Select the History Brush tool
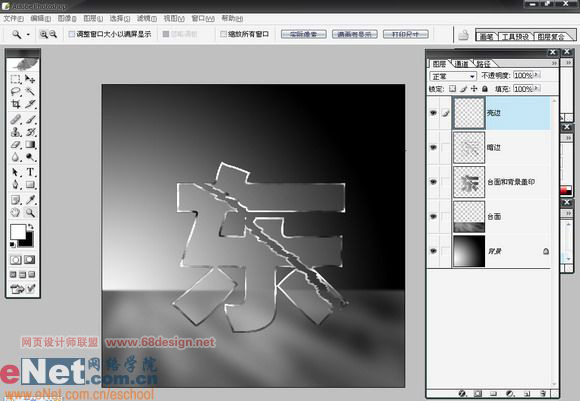 click(x=30, y=132)
